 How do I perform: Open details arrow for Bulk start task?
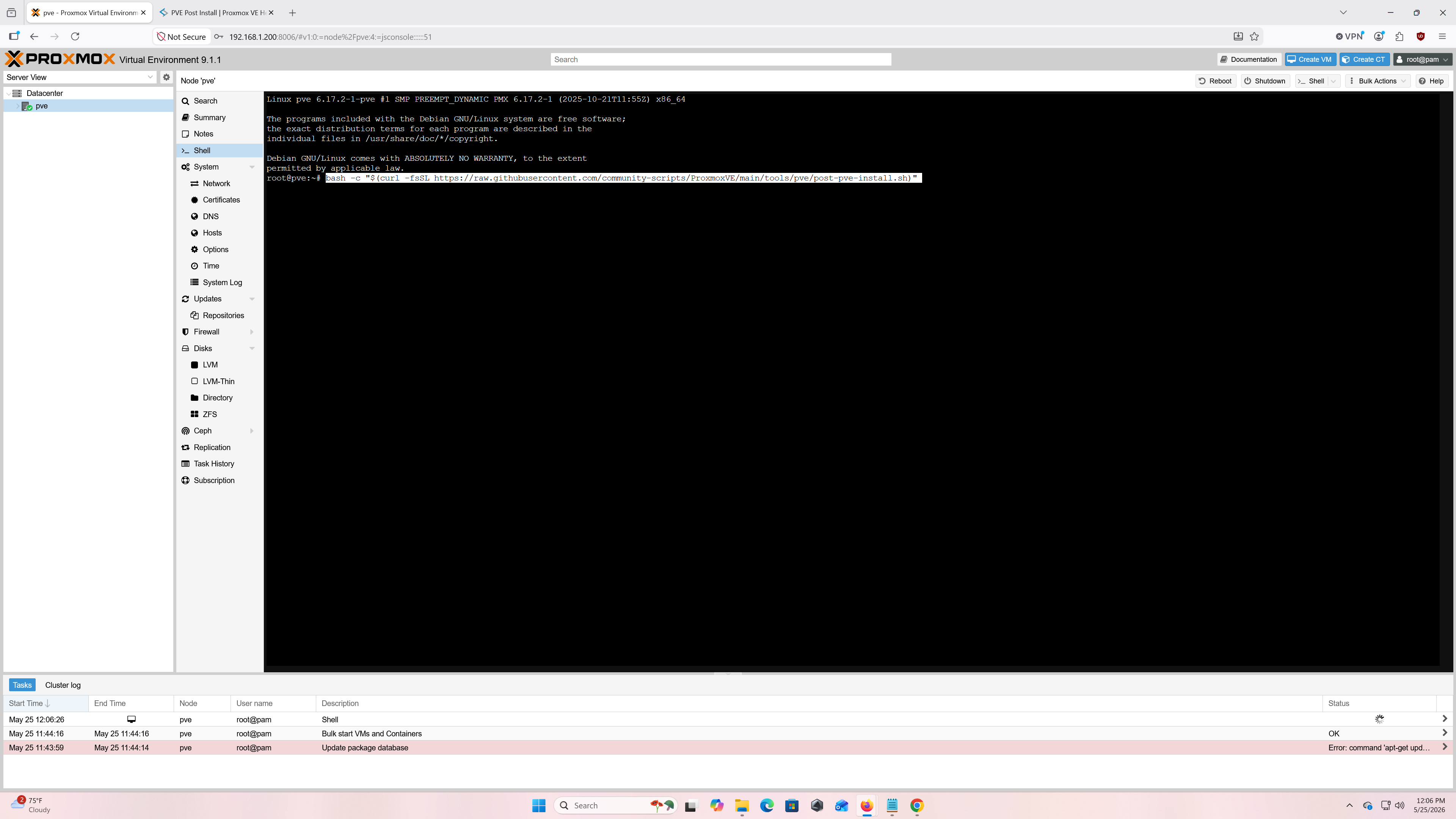[1445, 733]
